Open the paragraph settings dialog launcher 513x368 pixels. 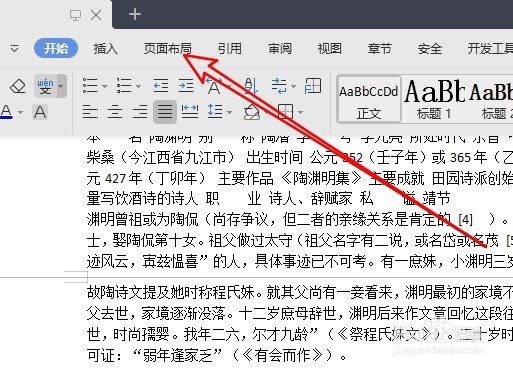pyautogui.click(x=322, y=129)
